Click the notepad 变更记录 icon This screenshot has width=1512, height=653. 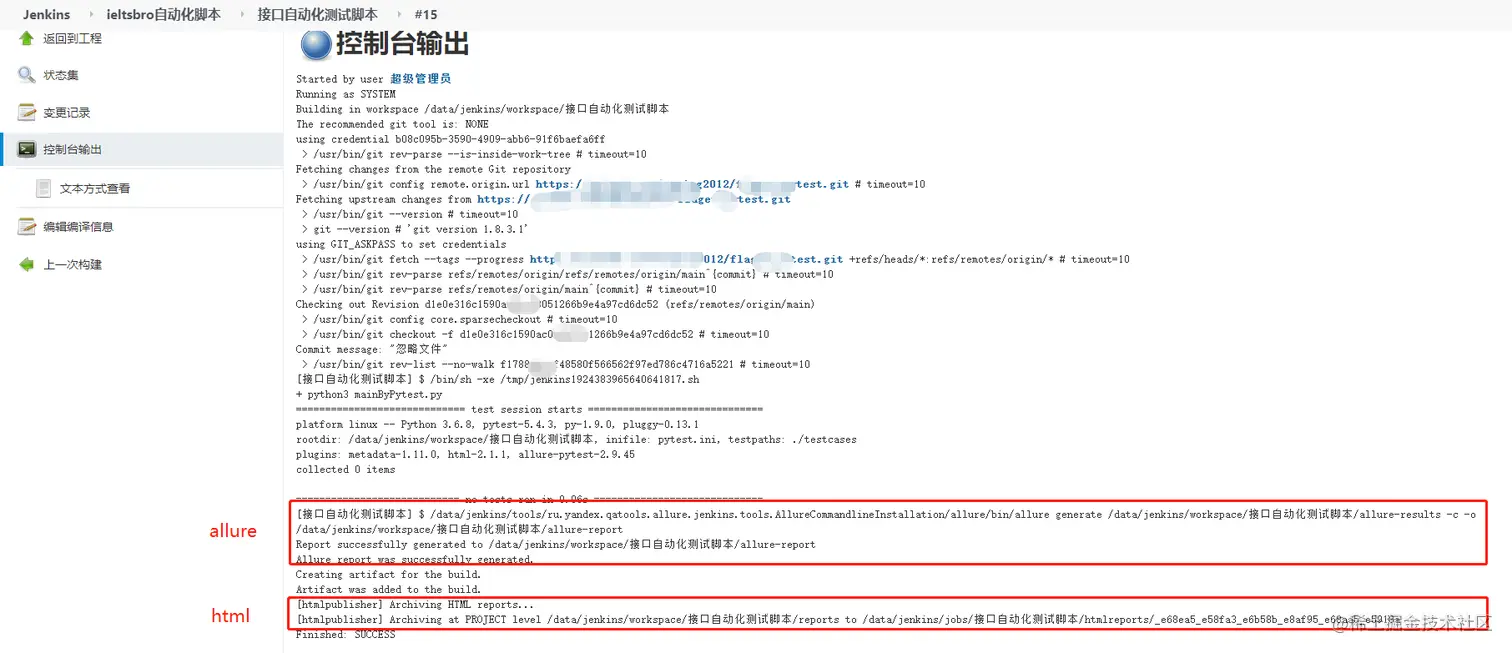point(27,112)
